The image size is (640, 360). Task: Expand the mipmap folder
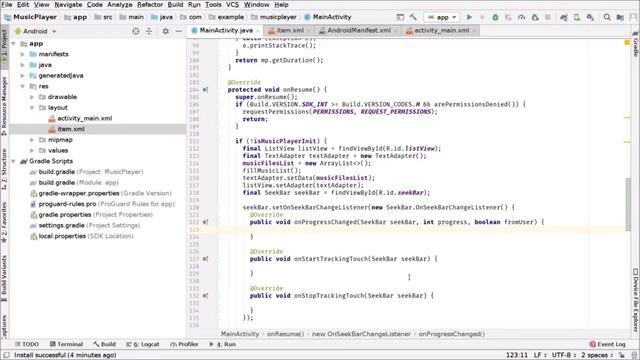pyautogui.click(x=32, y=140)
